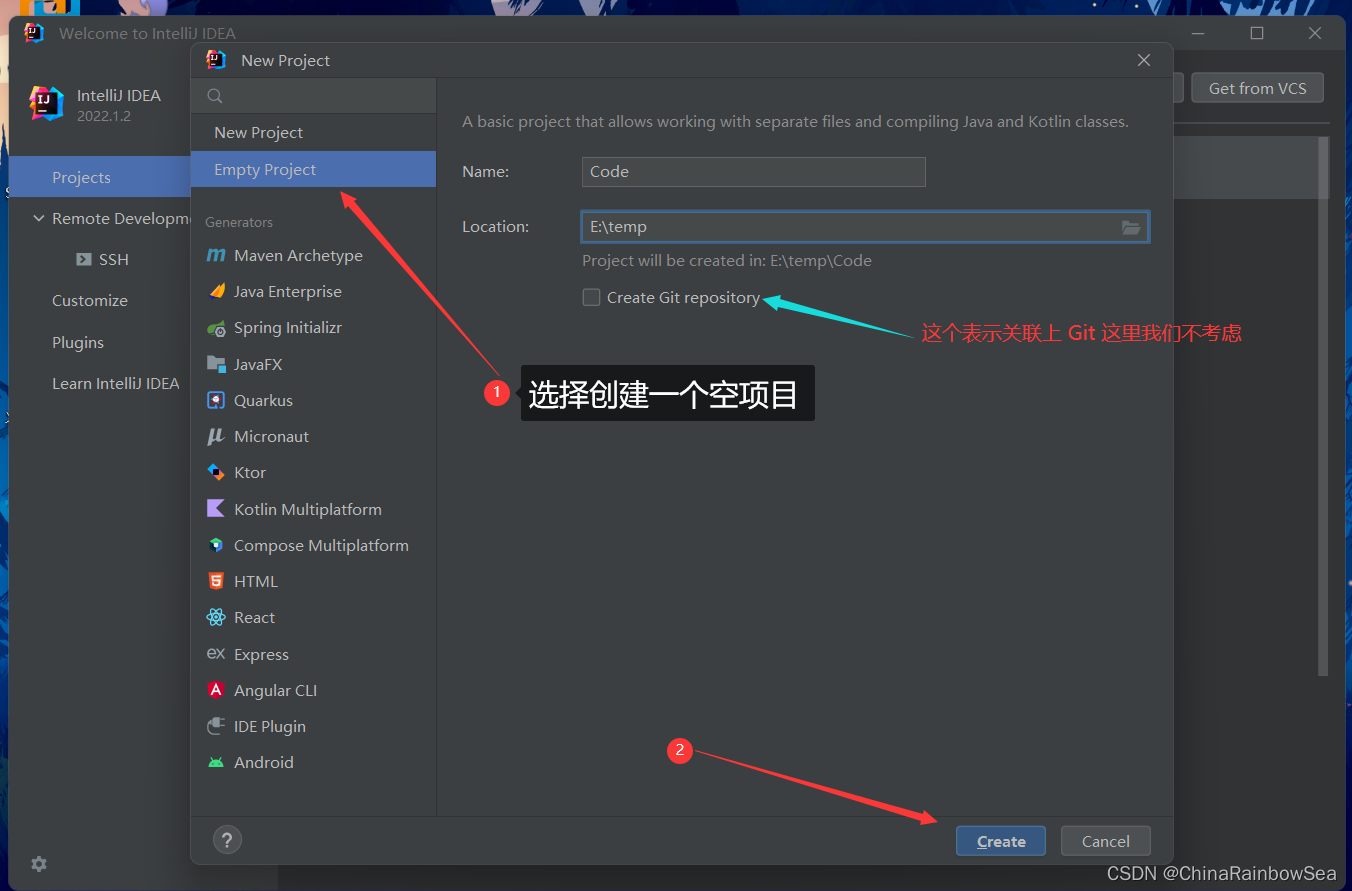Viewport: 1352px width, 891px height.
Task: Select New Project in the left list
Action: coord(313,132)
